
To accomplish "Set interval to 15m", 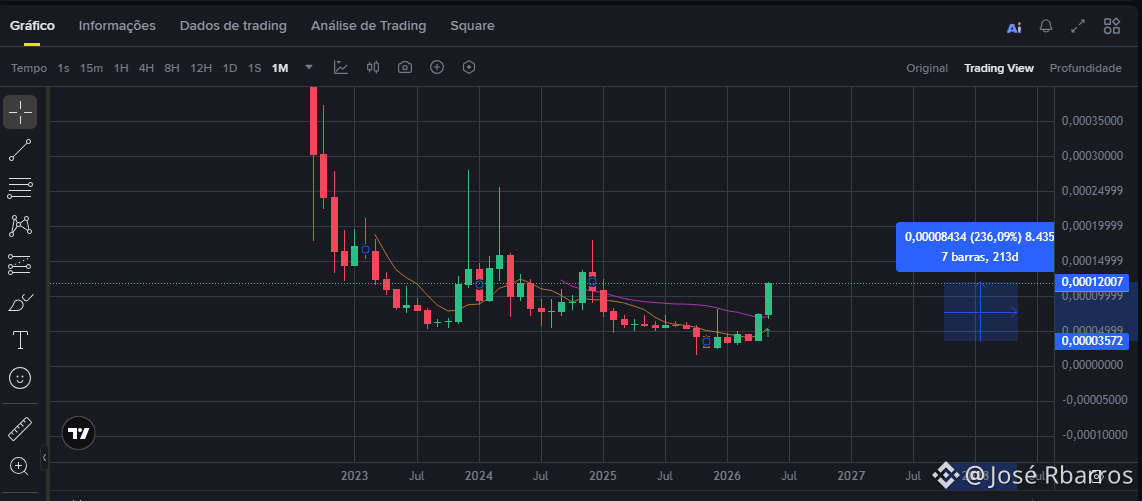I will coord(91,68).
